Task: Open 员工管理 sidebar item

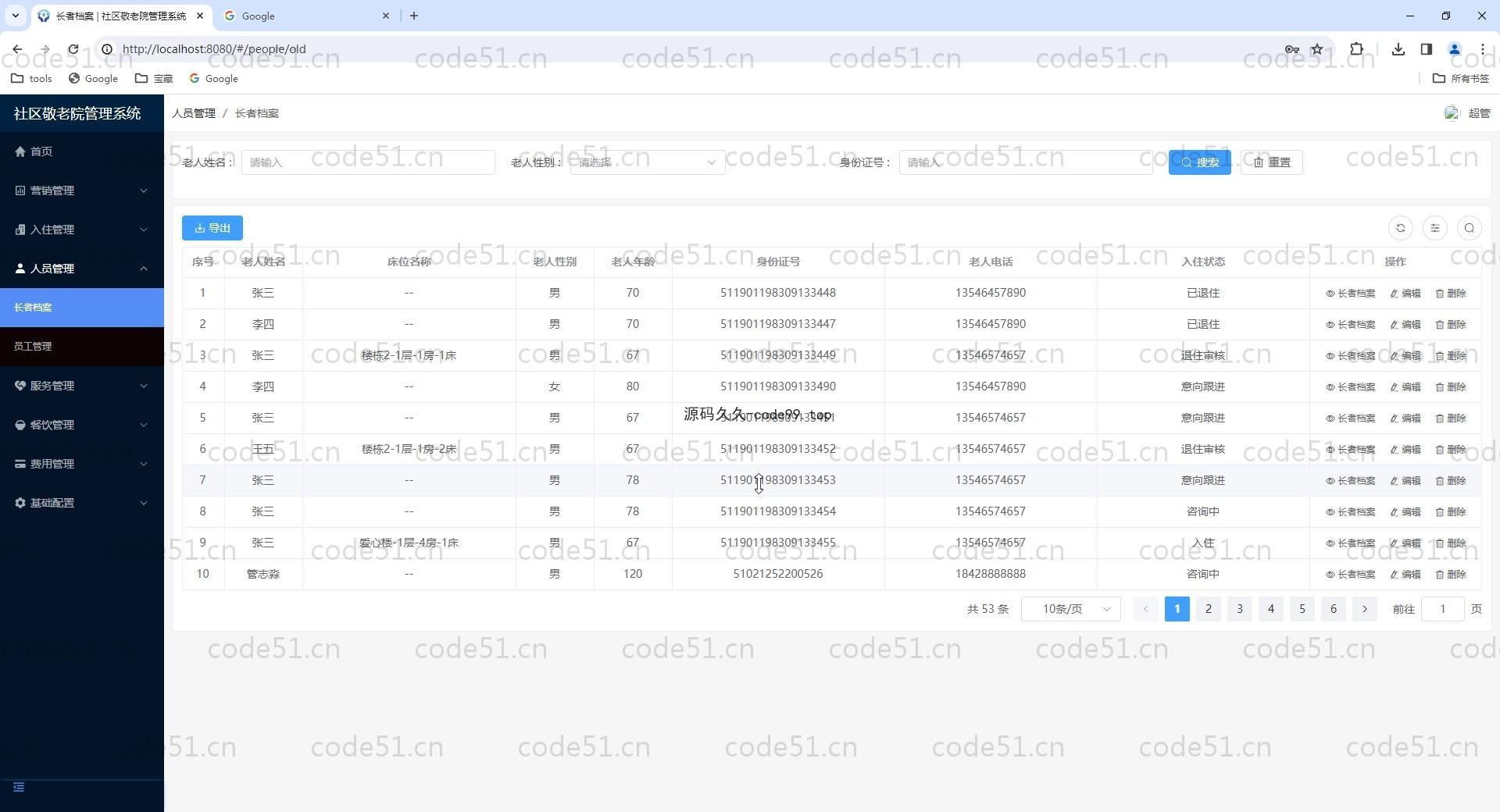Action: coord(82,347)
